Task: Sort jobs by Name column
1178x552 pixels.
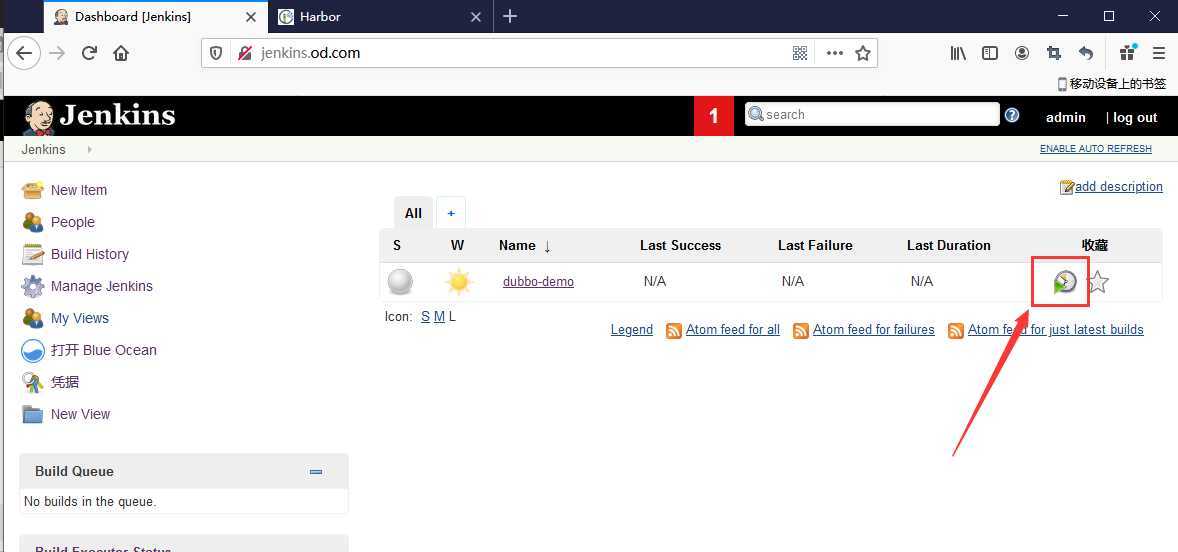Action: 517,246
